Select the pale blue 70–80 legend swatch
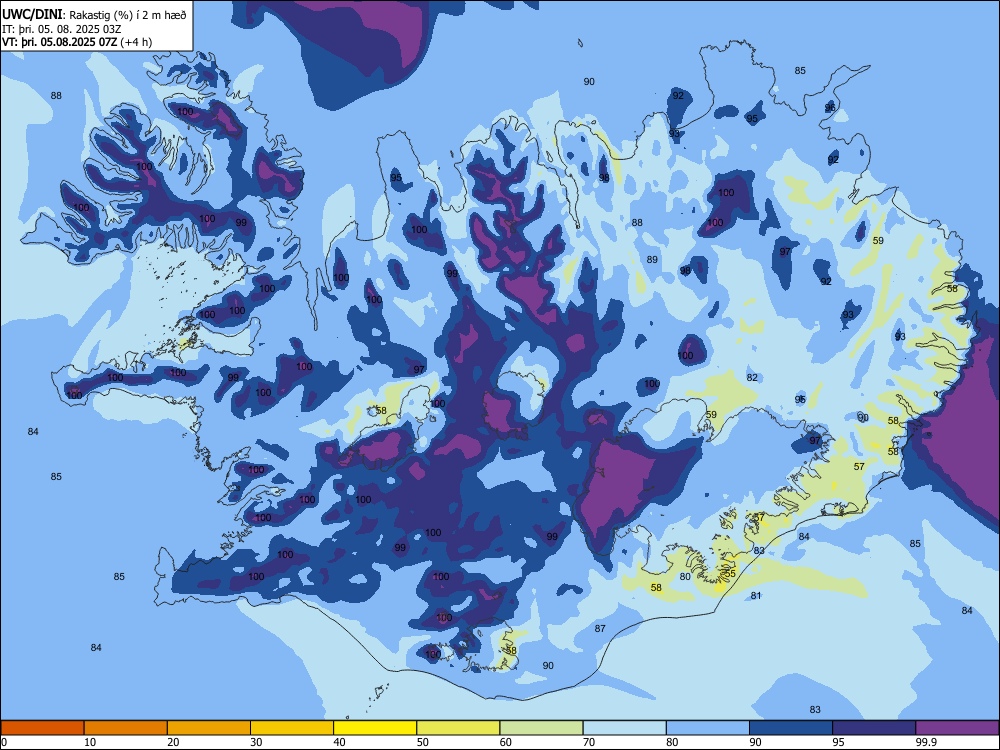Image resolution: width=1000 pixels, height=750 pixels. [625, 728]
